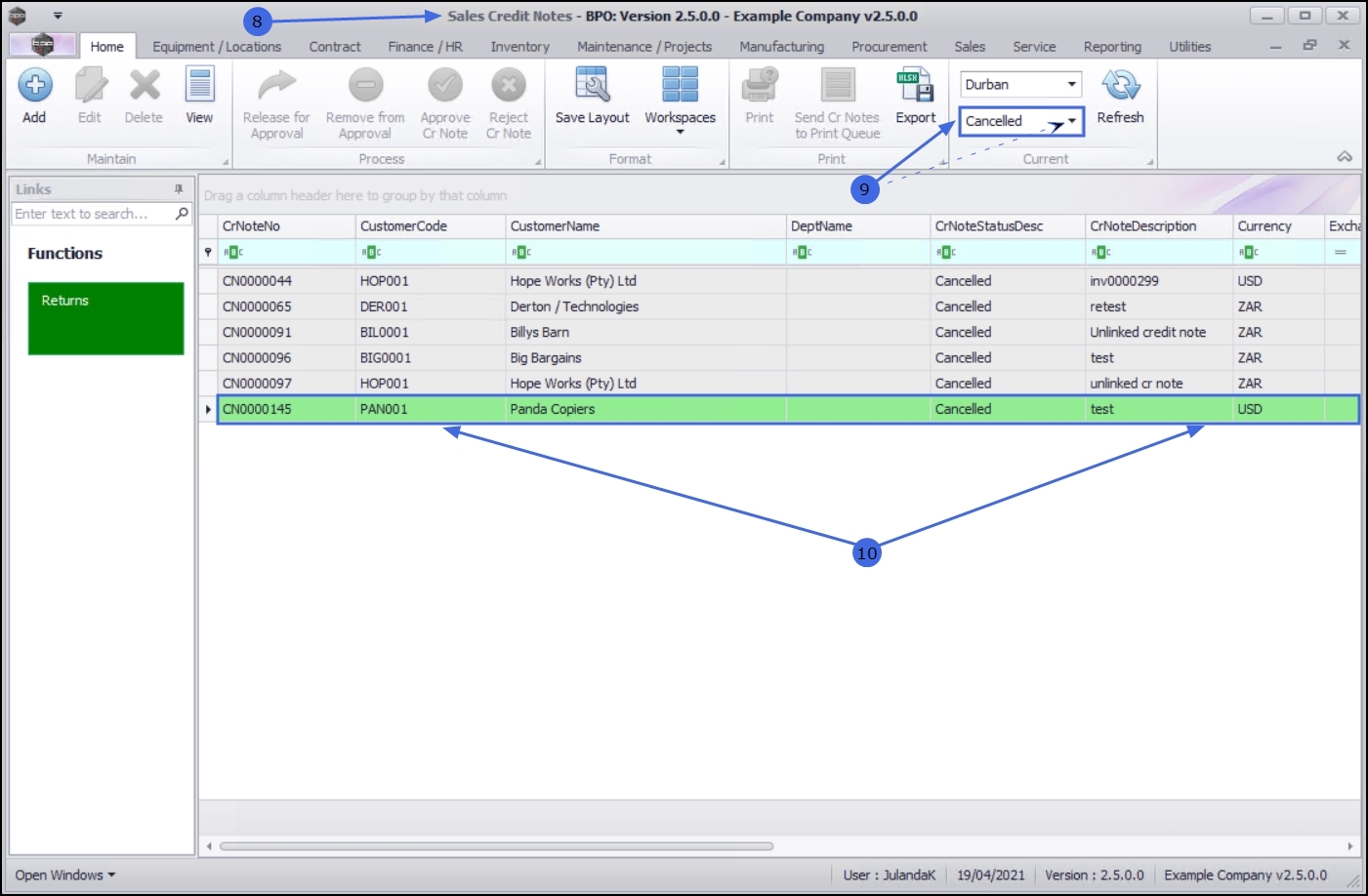1368x896 pixels.
Task: Click the View document icon
Action: coord(199,86)
